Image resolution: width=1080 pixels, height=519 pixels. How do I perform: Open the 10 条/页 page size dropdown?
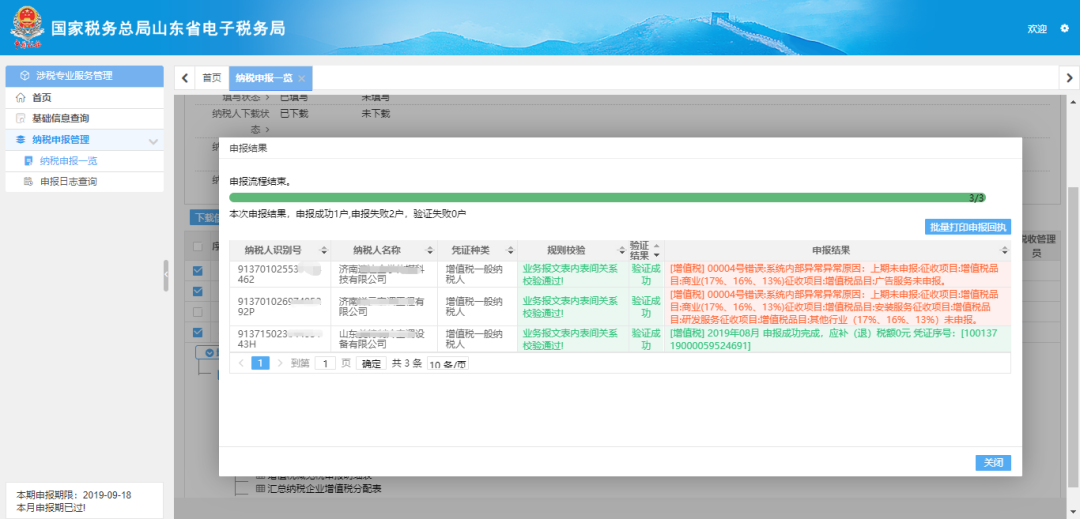[448, 363]
